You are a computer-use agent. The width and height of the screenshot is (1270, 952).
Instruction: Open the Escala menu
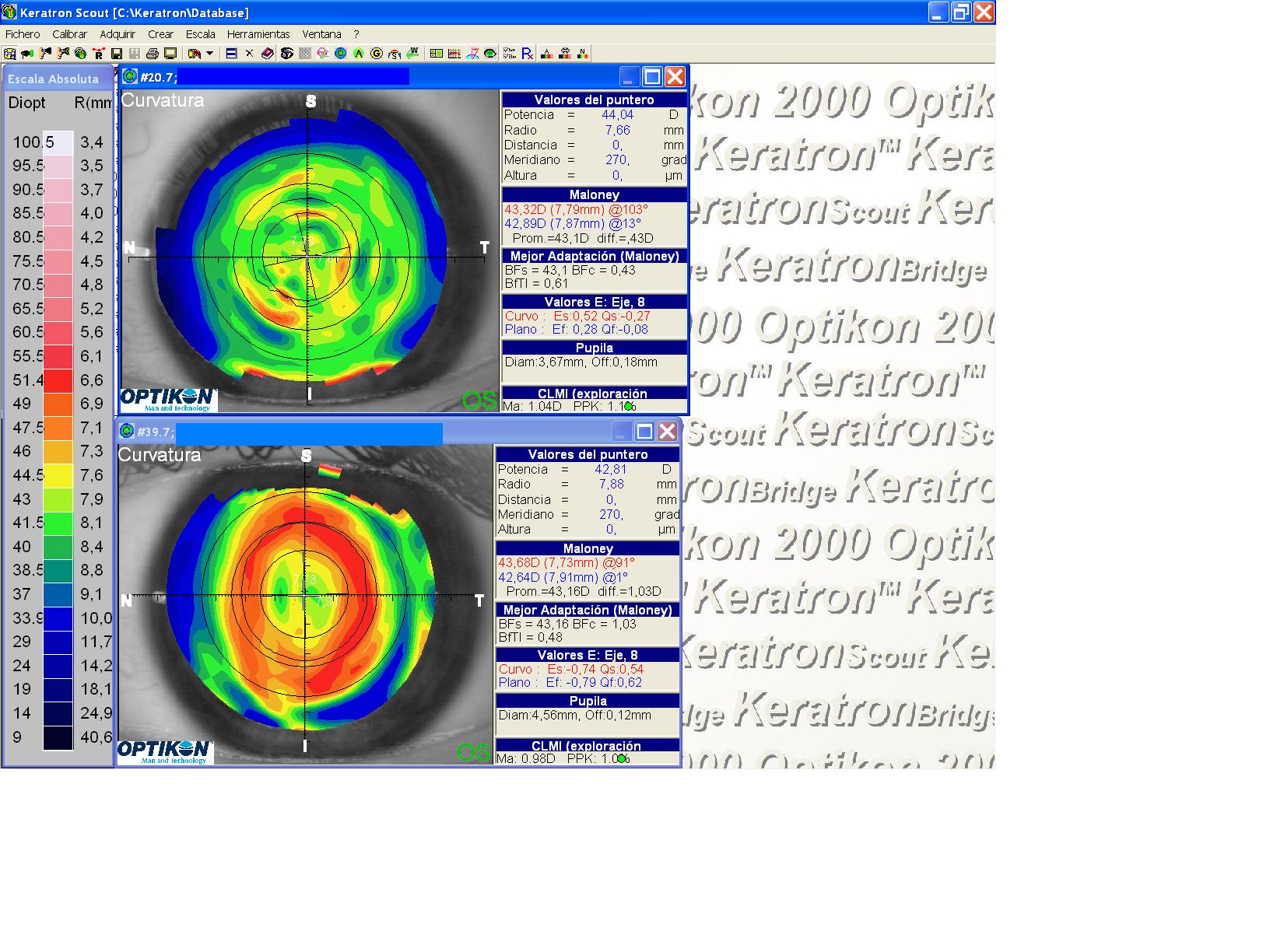(x=201, y=34)
